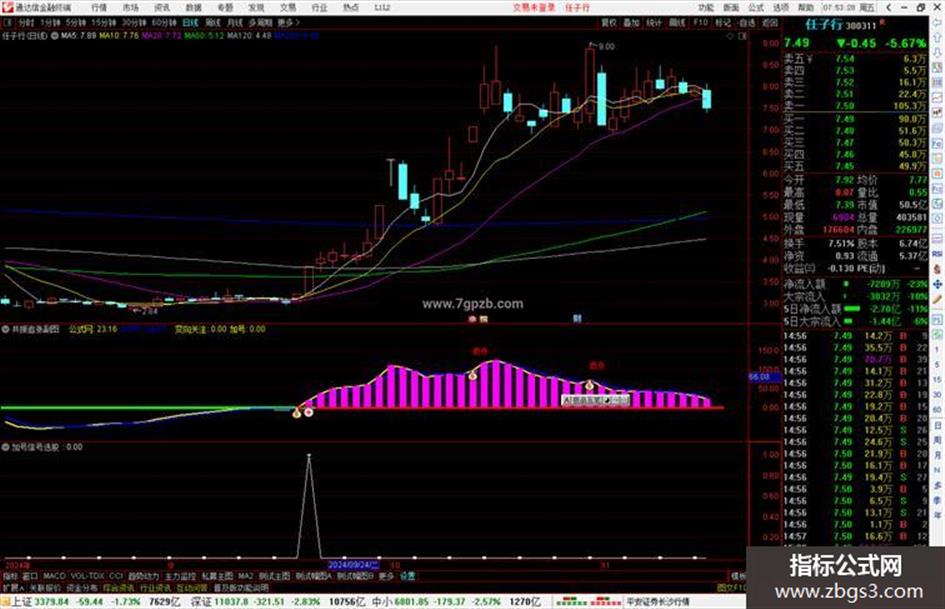Select the VOL-TDX indicator tab

coord(87,576)
